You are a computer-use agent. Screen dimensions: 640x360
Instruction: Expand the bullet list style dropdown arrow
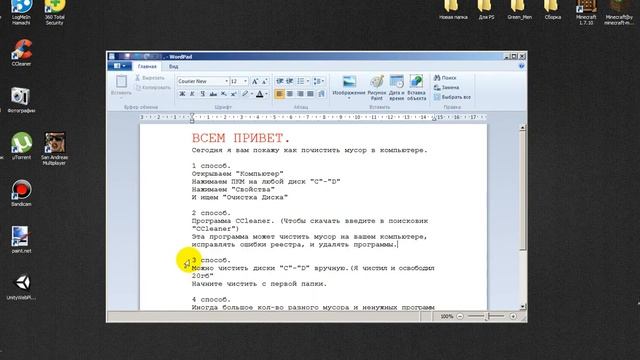tap(307, 81)
